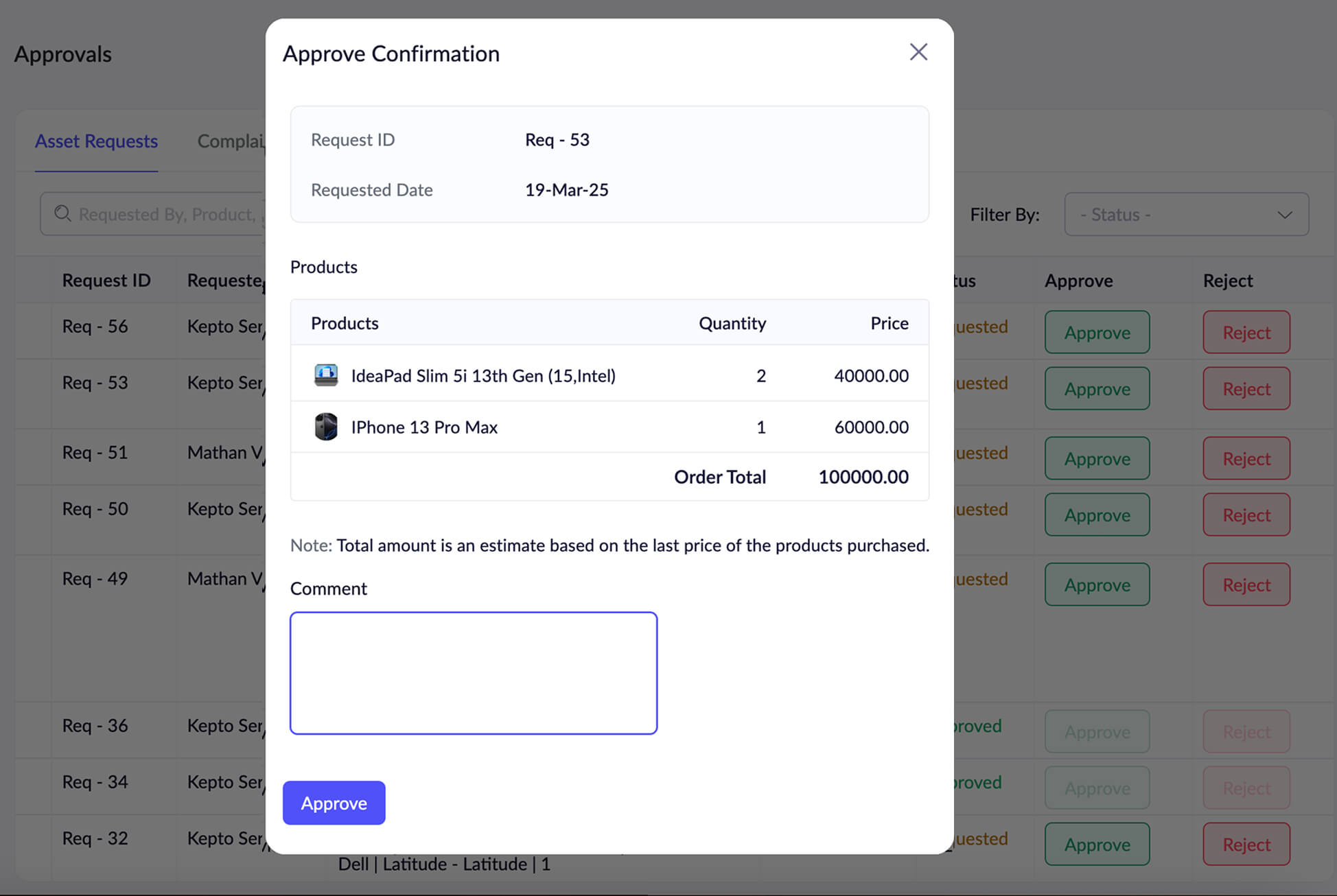
Task: Reject request Req - 50
Action: pyautogui.click(x=1246, y=515)
